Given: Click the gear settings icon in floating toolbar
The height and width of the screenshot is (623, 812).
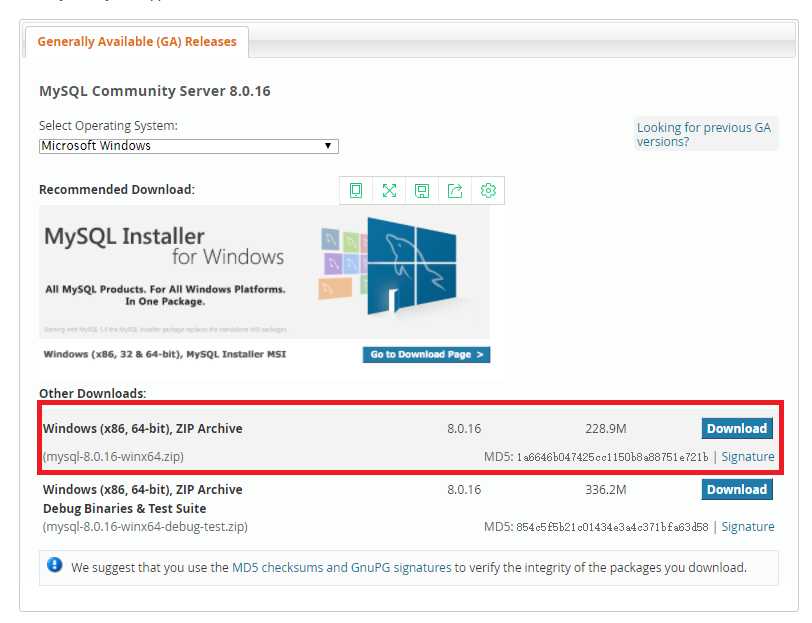Looking at the screenshot, I should pos(488,191).
